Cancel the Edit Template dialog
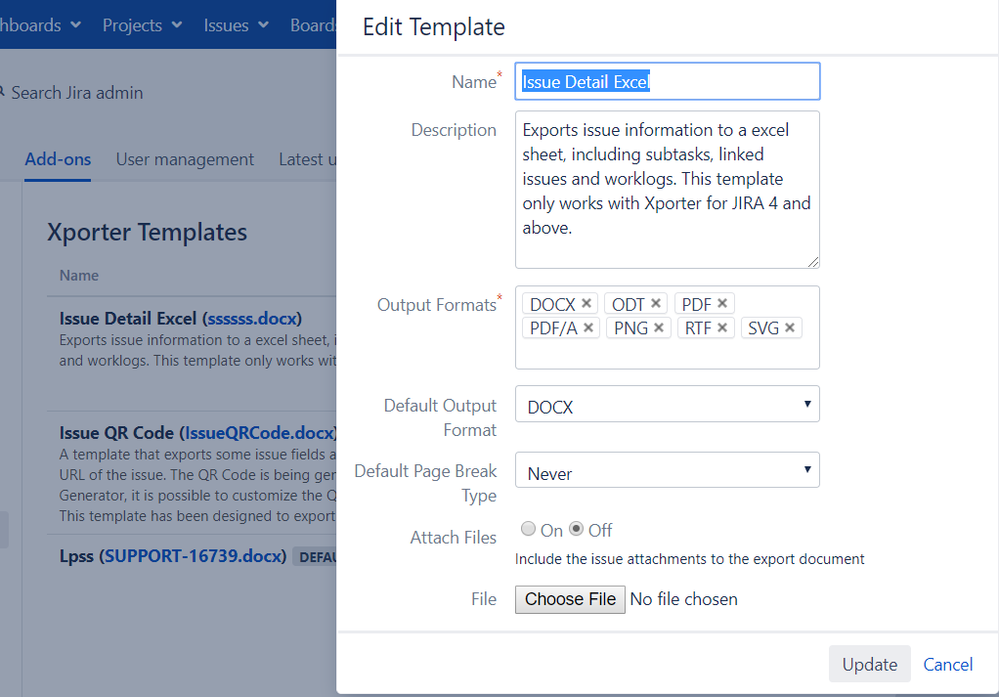Viewport: 999px width, 697px height. click(x=948, y=665)
